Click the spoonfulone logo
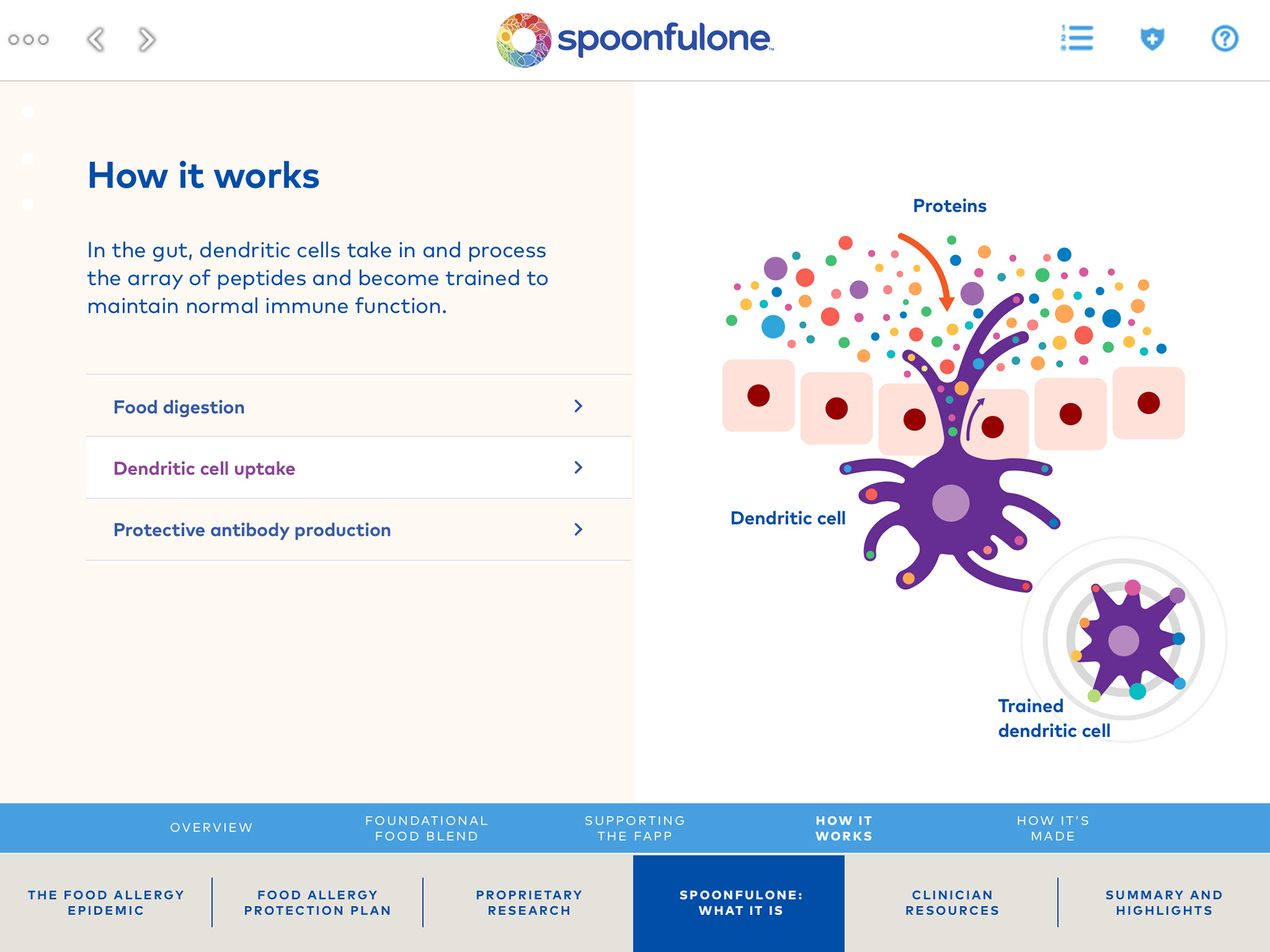The height and width of the screenshot is (952, 1270). pyautogui.click(x=635, y=40)
